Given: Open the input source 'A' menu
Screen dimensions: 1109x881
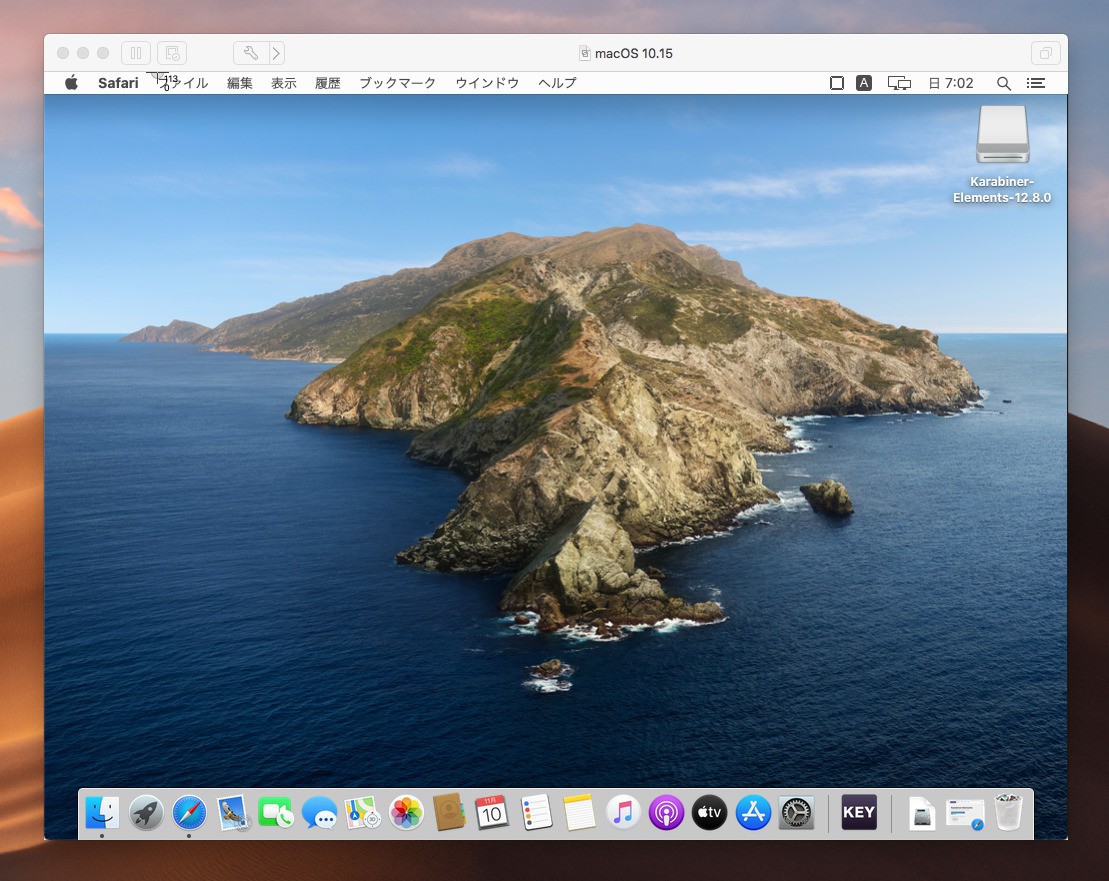Looking at the screenshot, I should coord(864,83).
